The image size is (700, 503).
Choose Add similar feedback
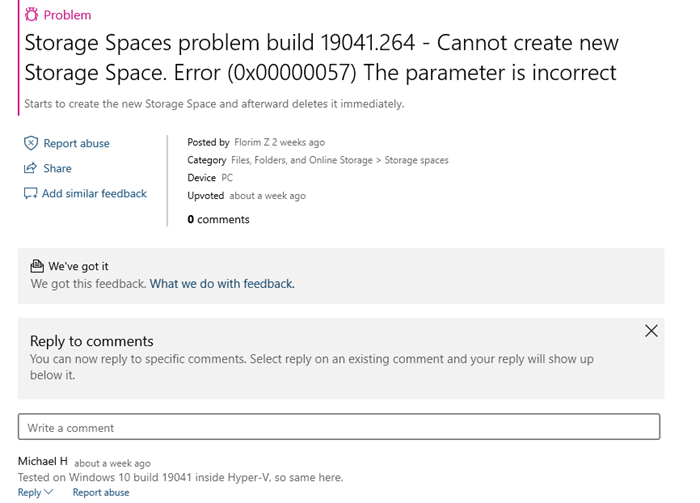(94, 193)
